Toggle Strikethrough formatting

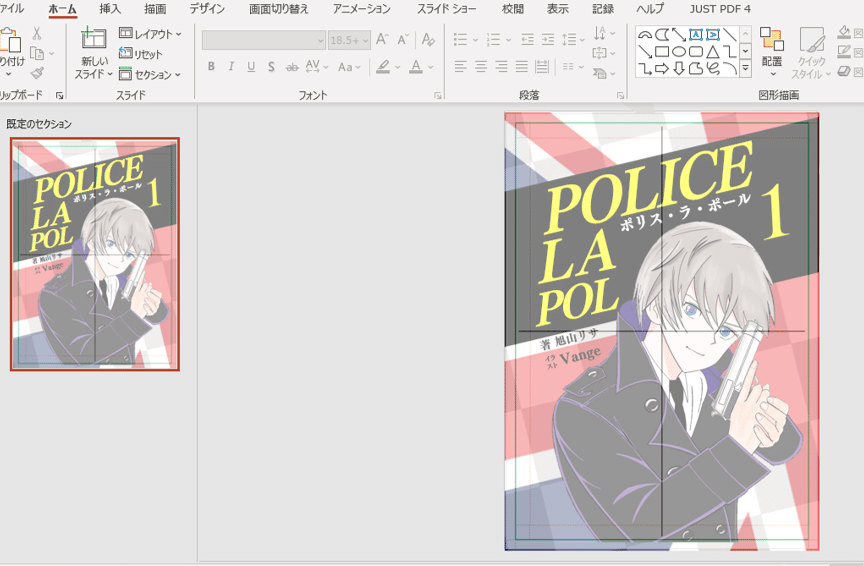tap(292, 67)
